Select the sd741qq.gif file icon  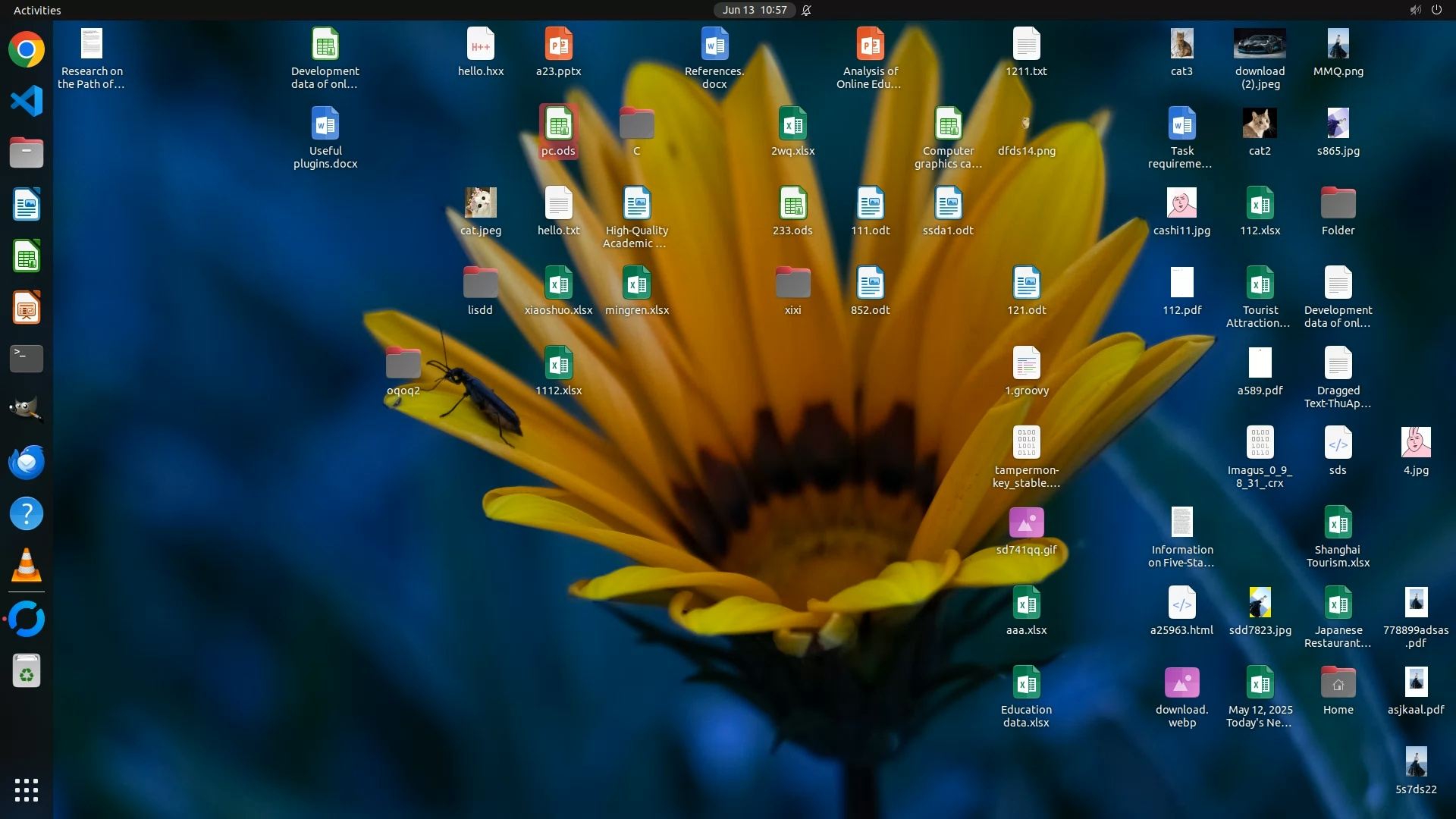click(x=1026, y=523)
